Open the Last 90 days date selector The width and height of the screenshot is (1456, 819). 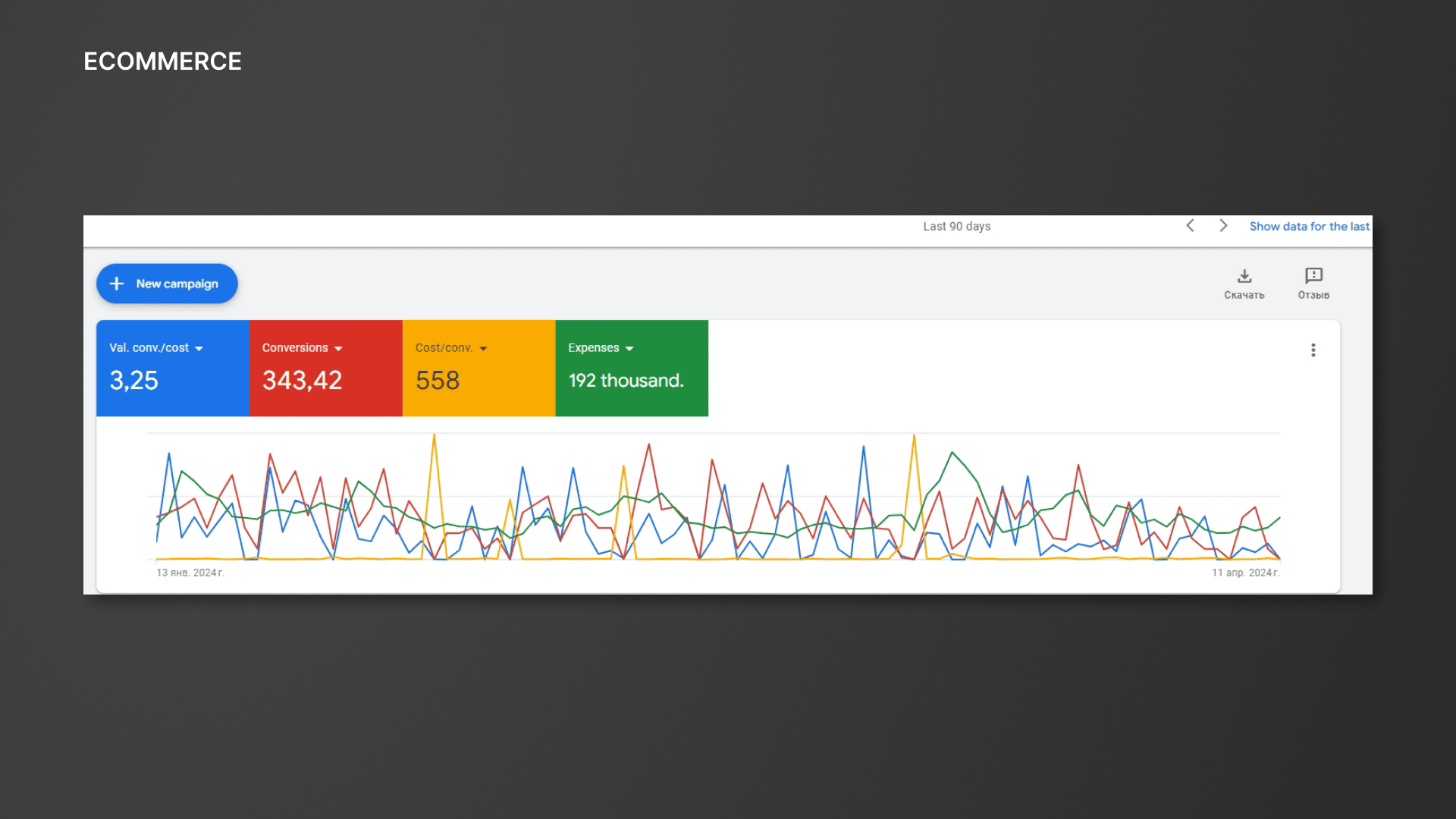point(957,227)
